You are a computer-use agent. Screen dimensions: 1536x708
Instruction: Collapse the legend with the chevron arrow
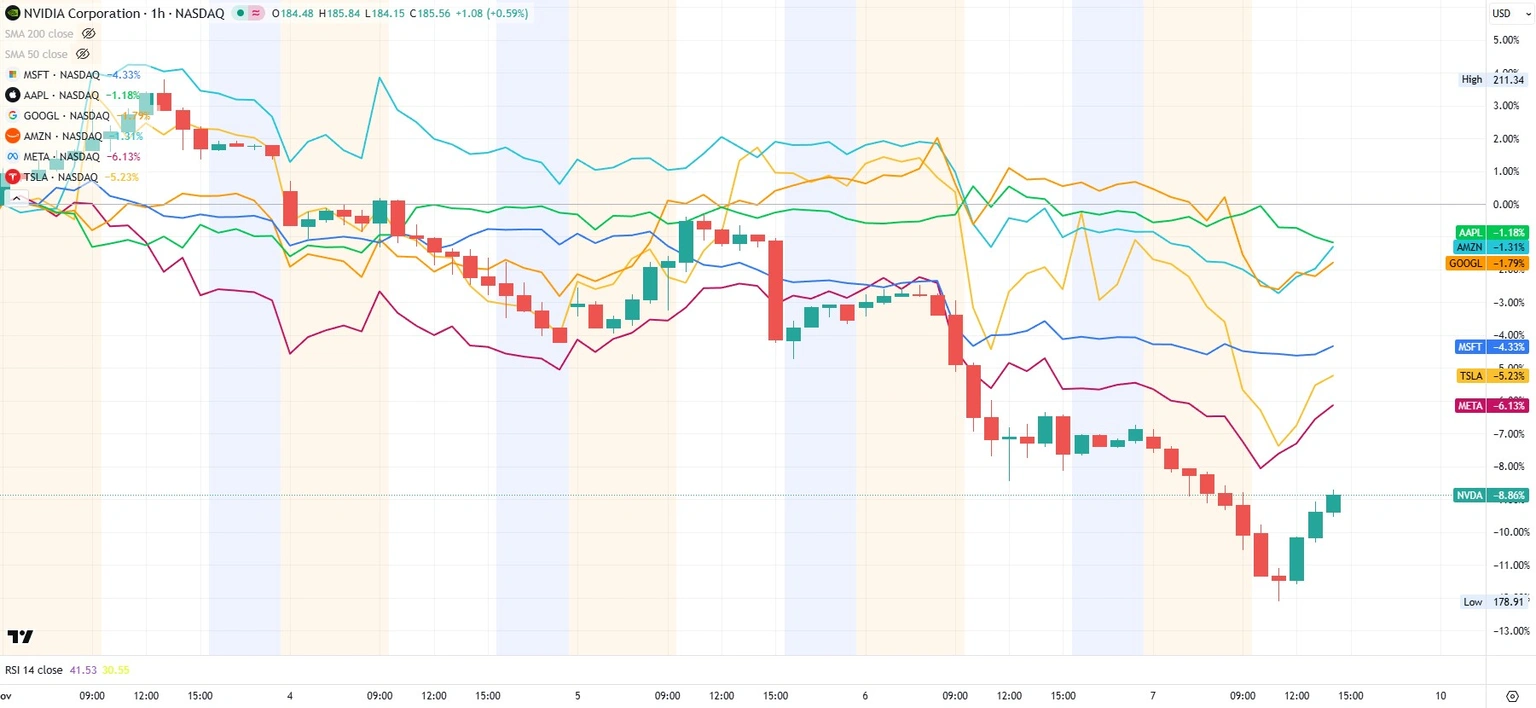point(17,197)
